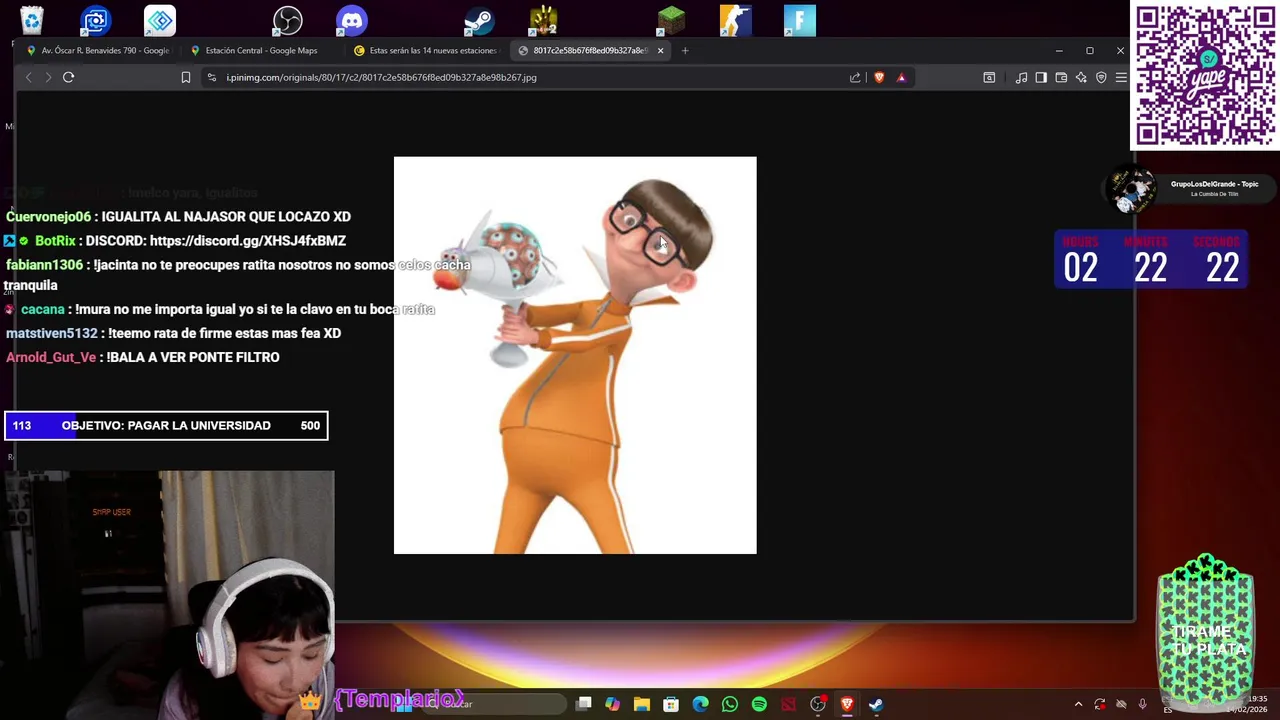Switch to the Av. Óscar R. Benavides 790 tab

point(98,50)
